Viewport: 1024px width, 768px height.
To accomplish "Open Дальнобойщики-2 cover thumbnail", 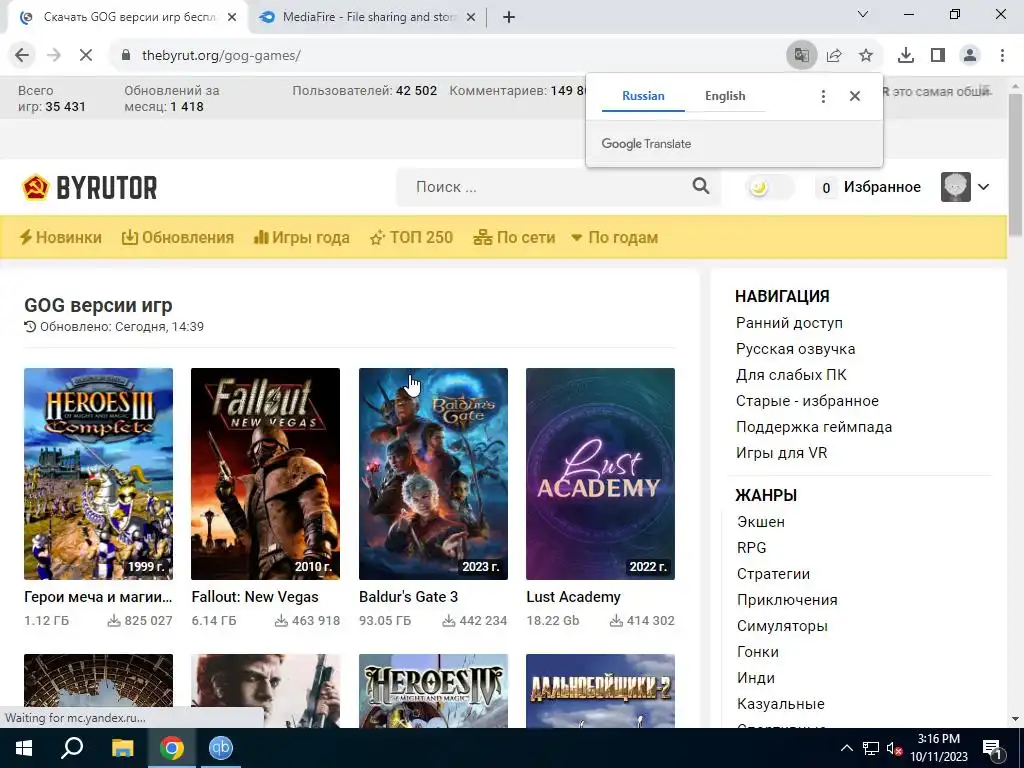I will (x=600, y=691).
